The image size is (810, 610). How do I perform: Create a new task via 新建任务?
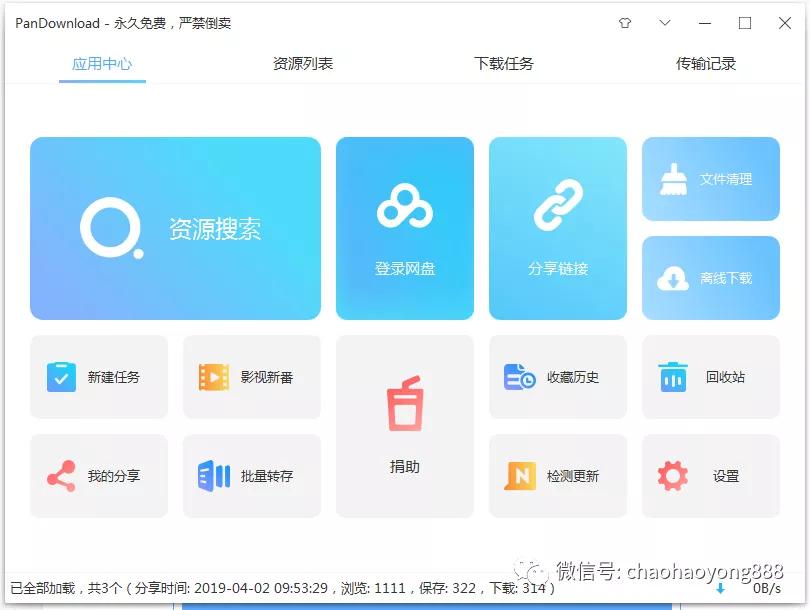[99, 377]
